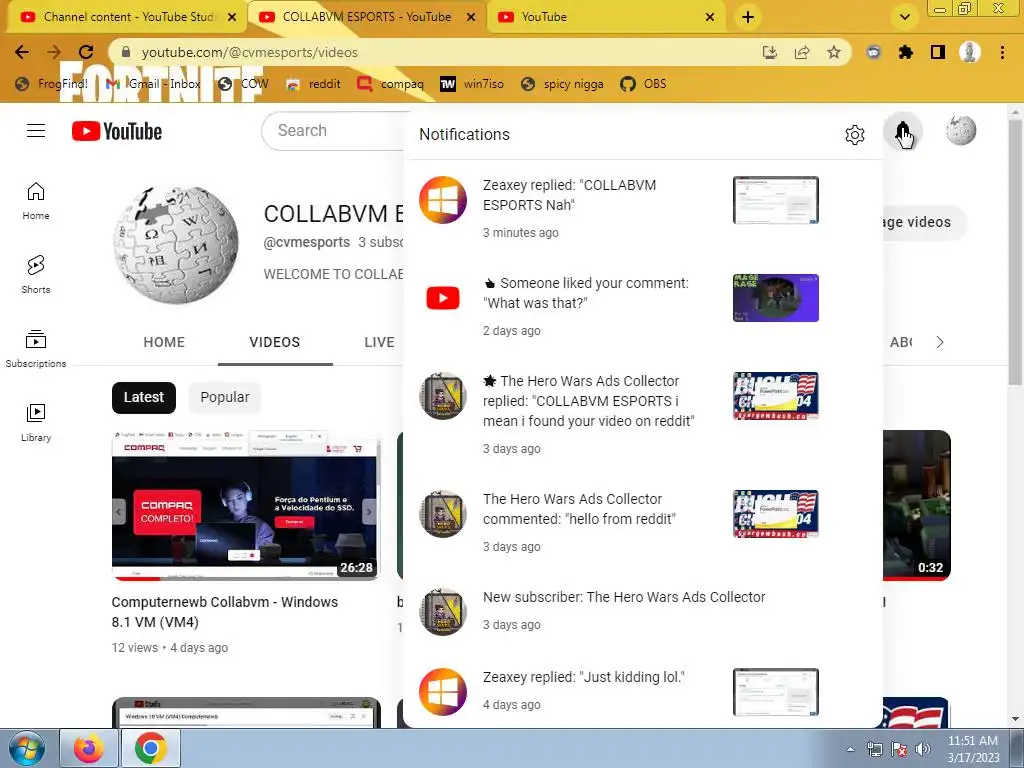Click the COLLABVM channel Wikipedia globe avatar
Viewport: 1024px width, 768px height.
point(175,244)
